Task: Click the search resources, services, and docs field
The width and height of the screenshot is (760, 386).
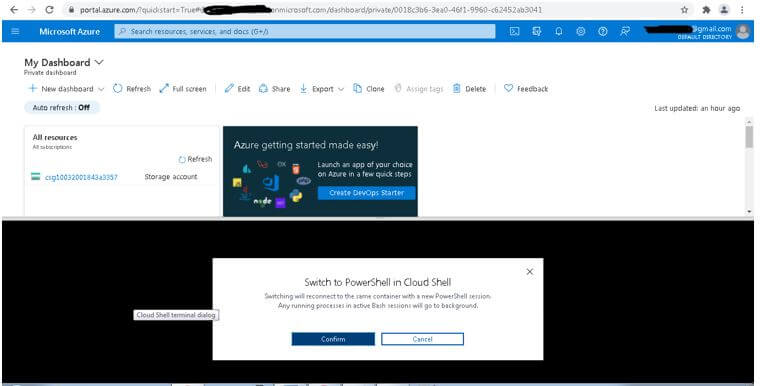Action: pos(305,32)
